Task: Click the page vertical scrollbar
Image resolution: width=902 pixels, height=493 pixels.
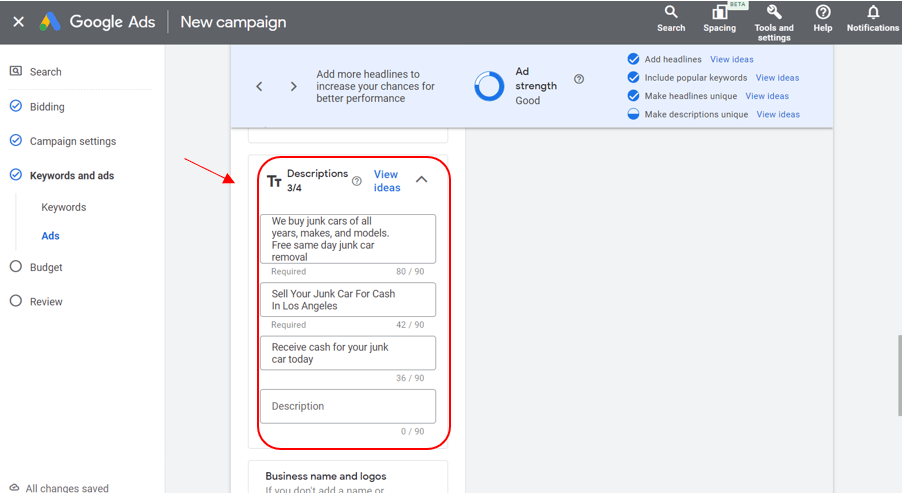Action: click(899, 375)
